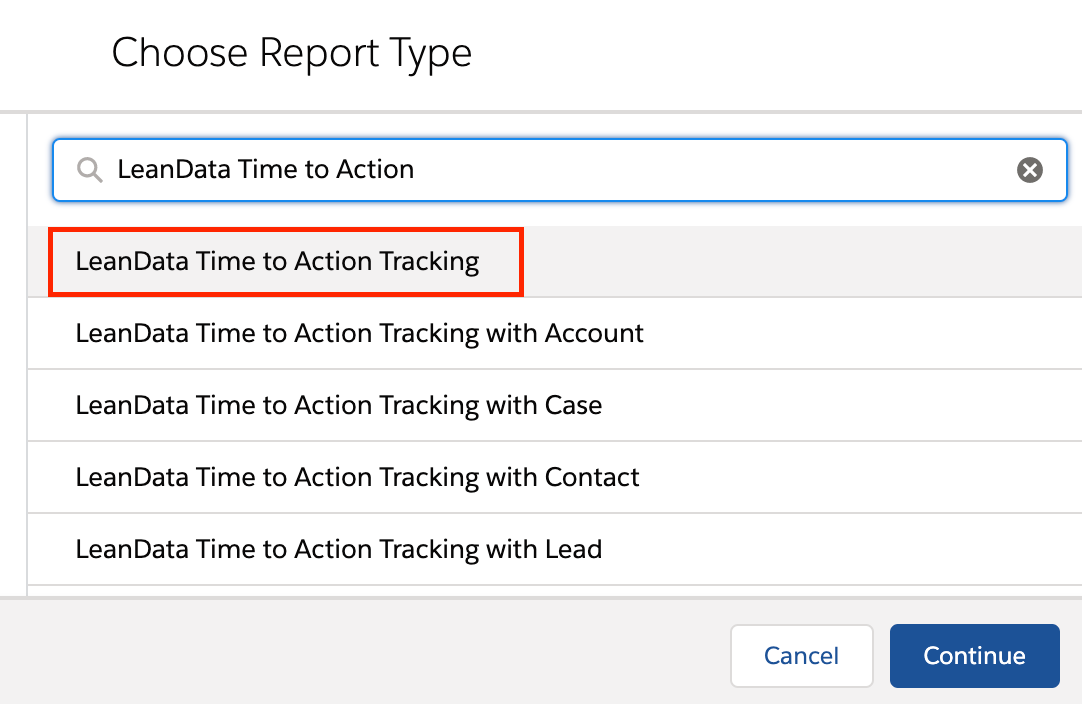This screenshot has width=1082, height=704.
Task: Click the blue Continue button
Action: pos(973,656)
